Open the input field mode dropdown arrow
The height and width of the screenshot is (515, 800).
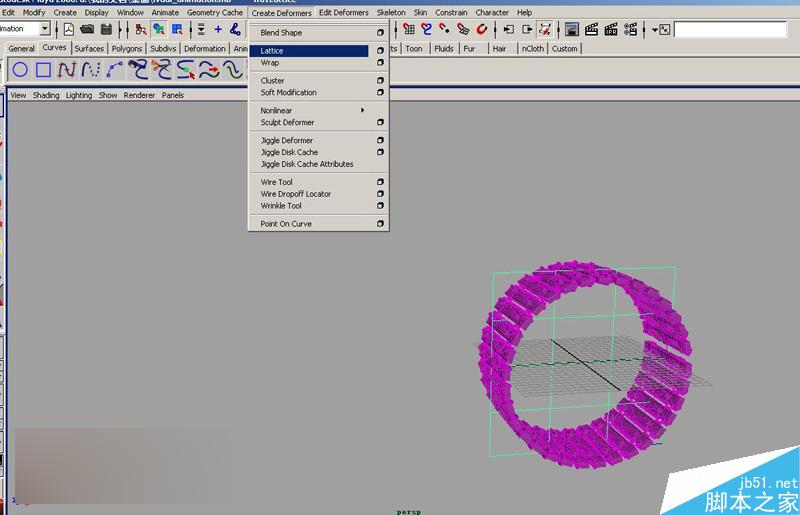655,30
